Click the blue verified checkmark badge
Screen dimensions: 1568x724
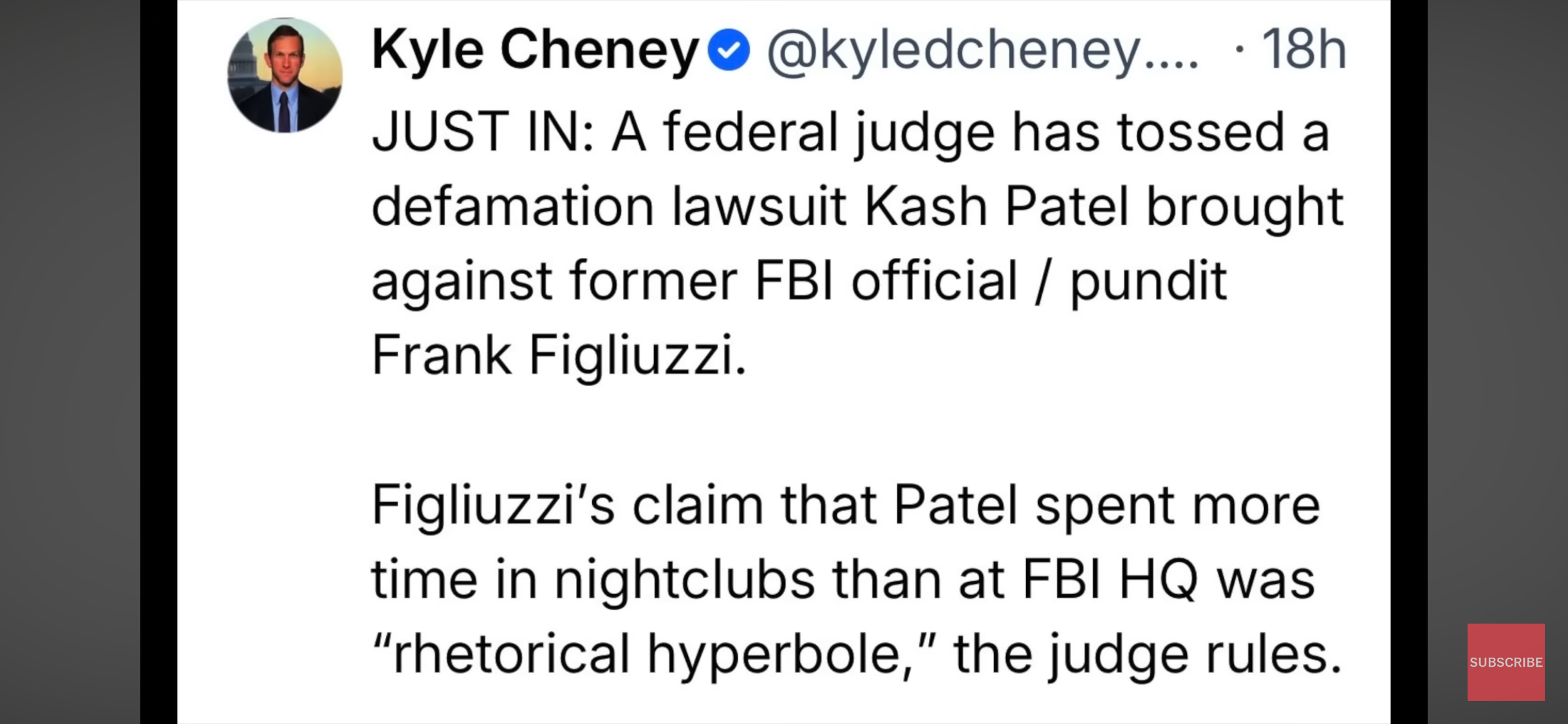click(729, 50)
